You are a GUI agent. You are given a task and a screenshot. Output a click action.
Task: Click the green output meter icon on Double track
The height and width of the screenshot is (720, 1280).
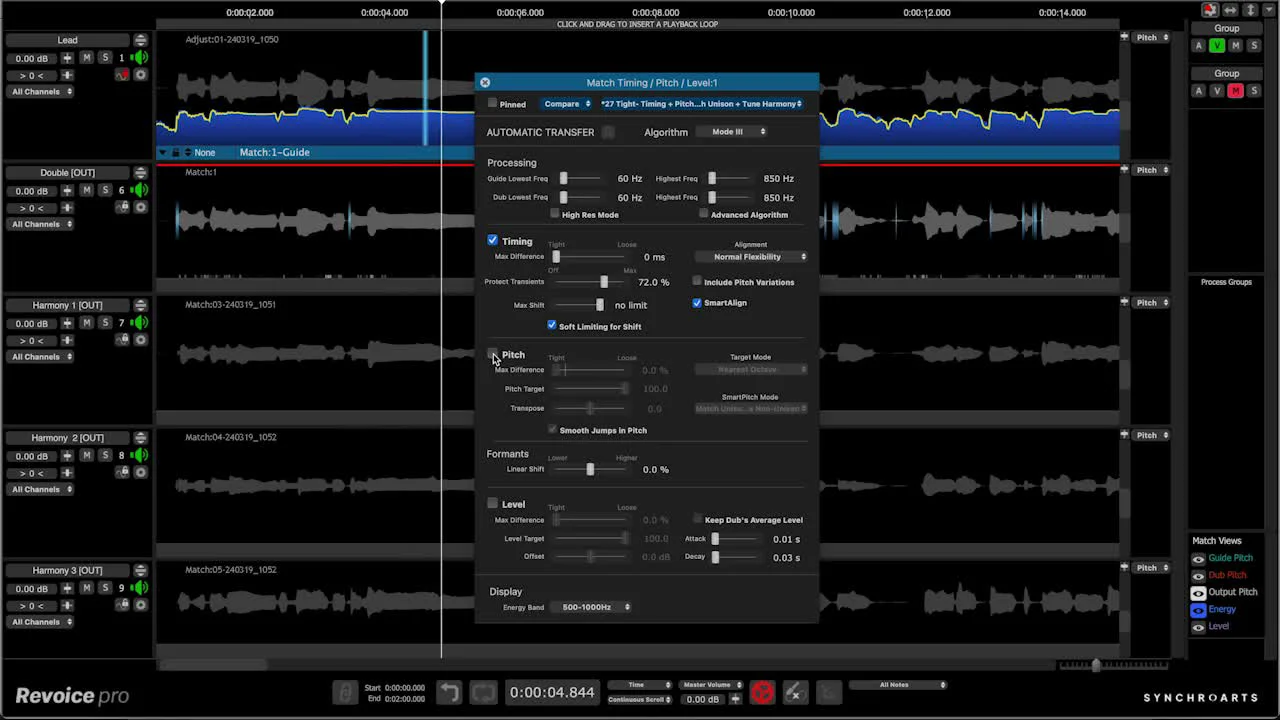point(140,190)
